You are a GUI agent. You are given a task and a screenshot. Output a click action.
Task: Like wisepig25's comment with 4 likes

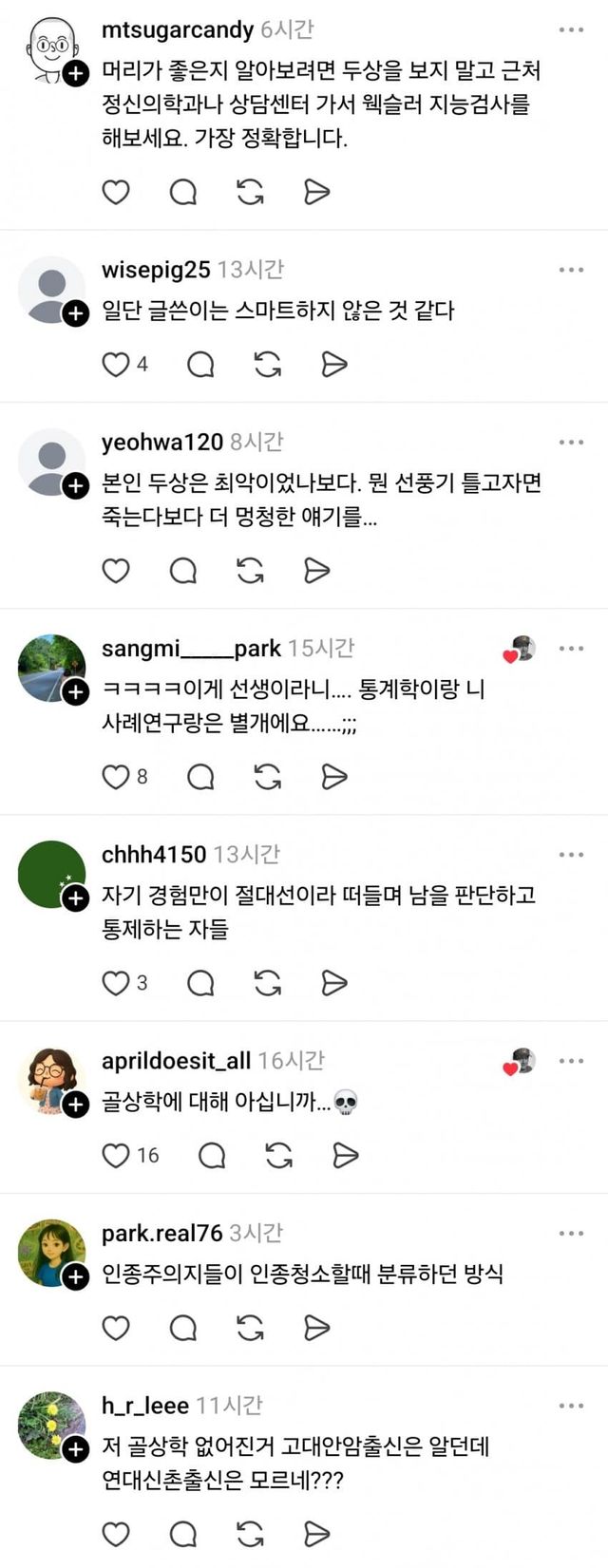(x=116, y=364)
